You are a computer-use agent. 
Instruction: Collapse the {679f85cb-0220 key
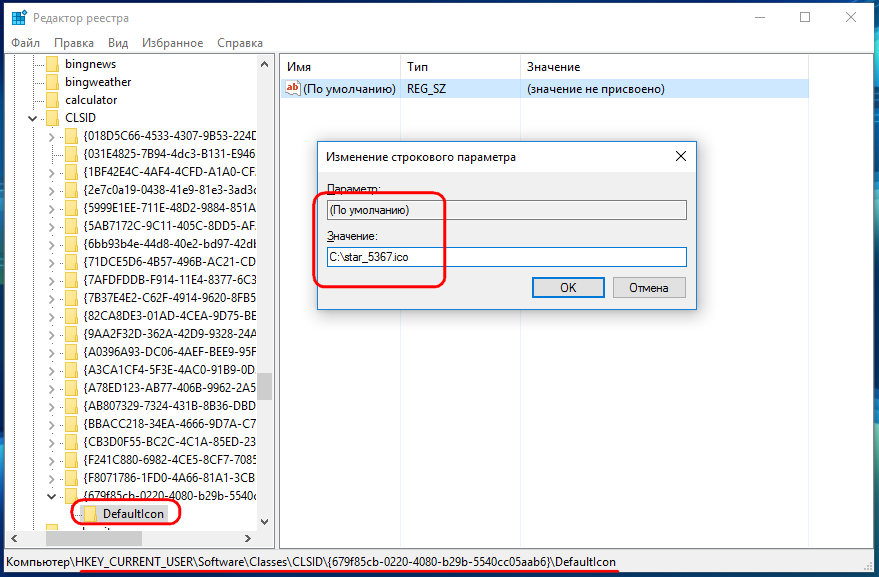coord(51,496)
